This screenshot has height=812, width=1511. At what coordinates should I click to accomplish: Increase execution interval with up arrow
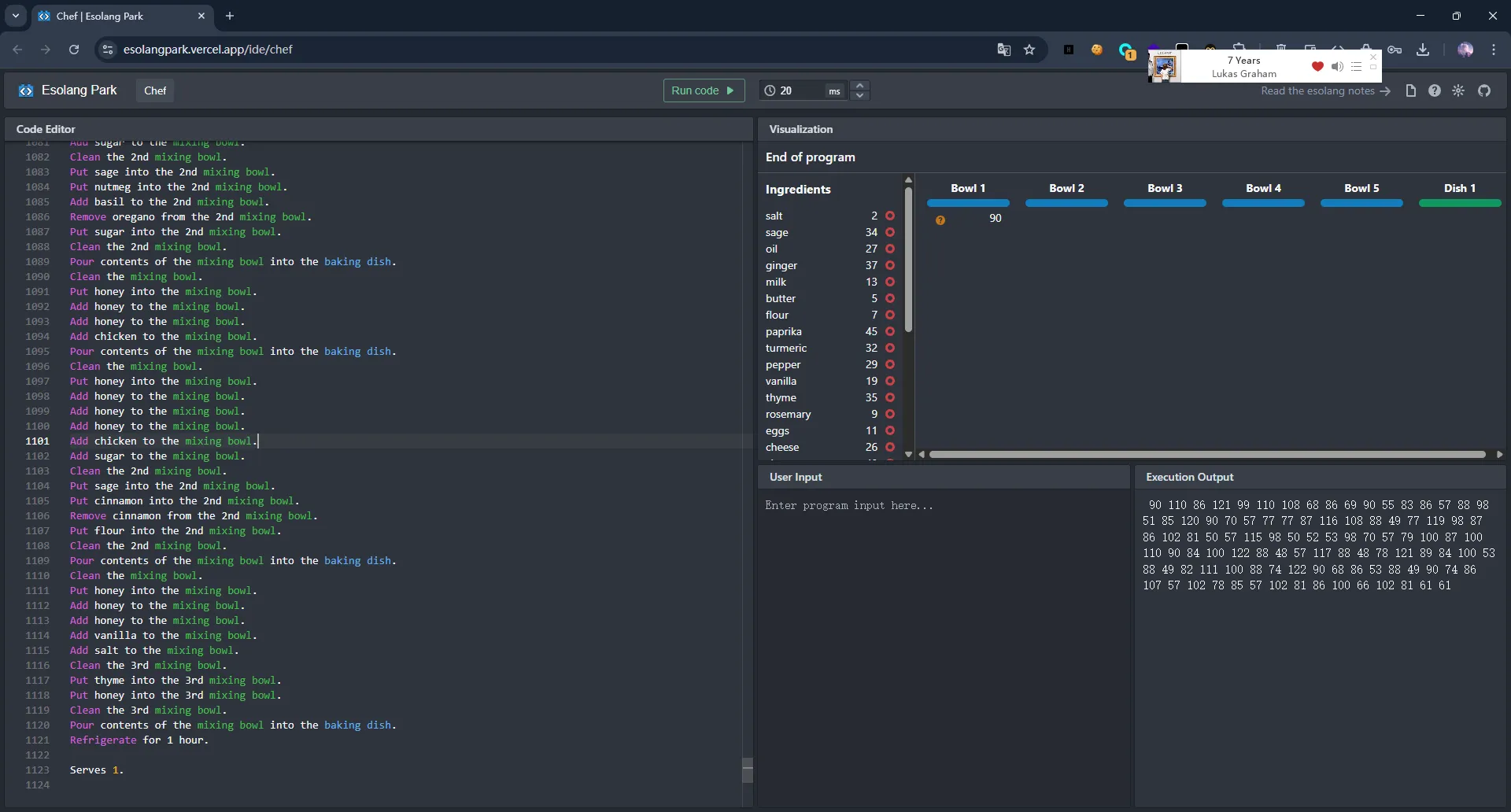pyautogui.click(x=860, y=85)
